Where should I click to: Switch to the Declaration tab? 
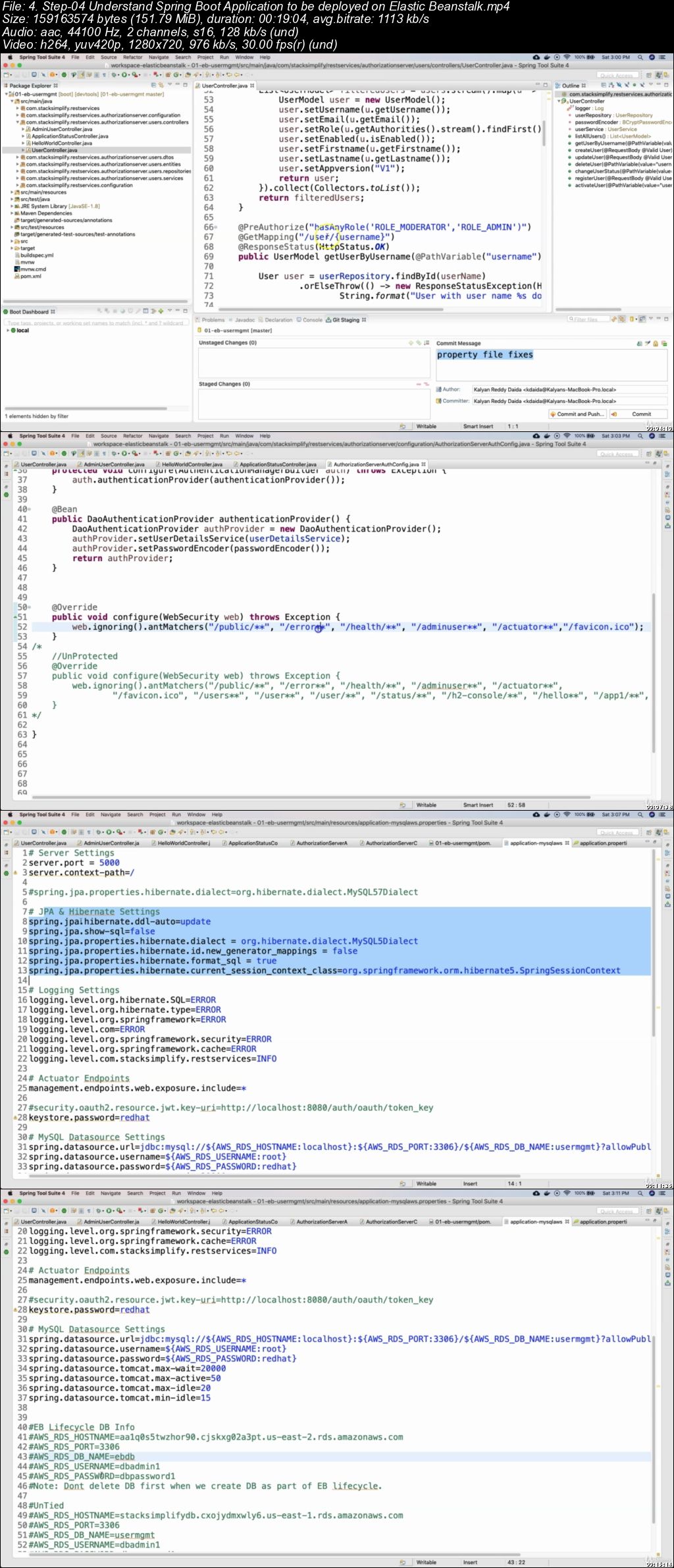click(275, 320)
